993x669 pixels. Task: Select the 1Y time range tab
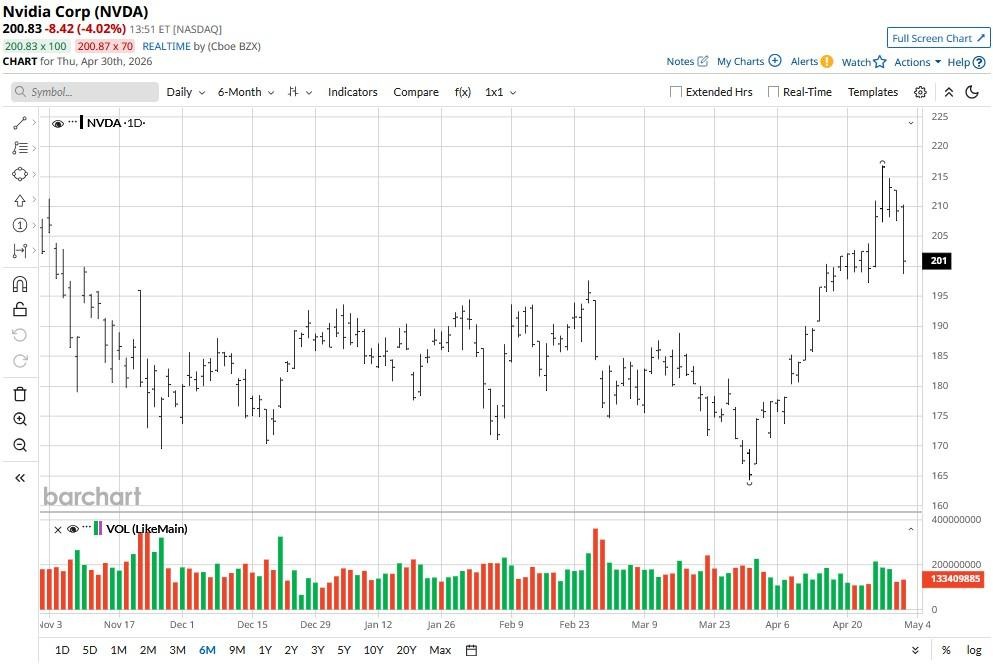[265, 650]
